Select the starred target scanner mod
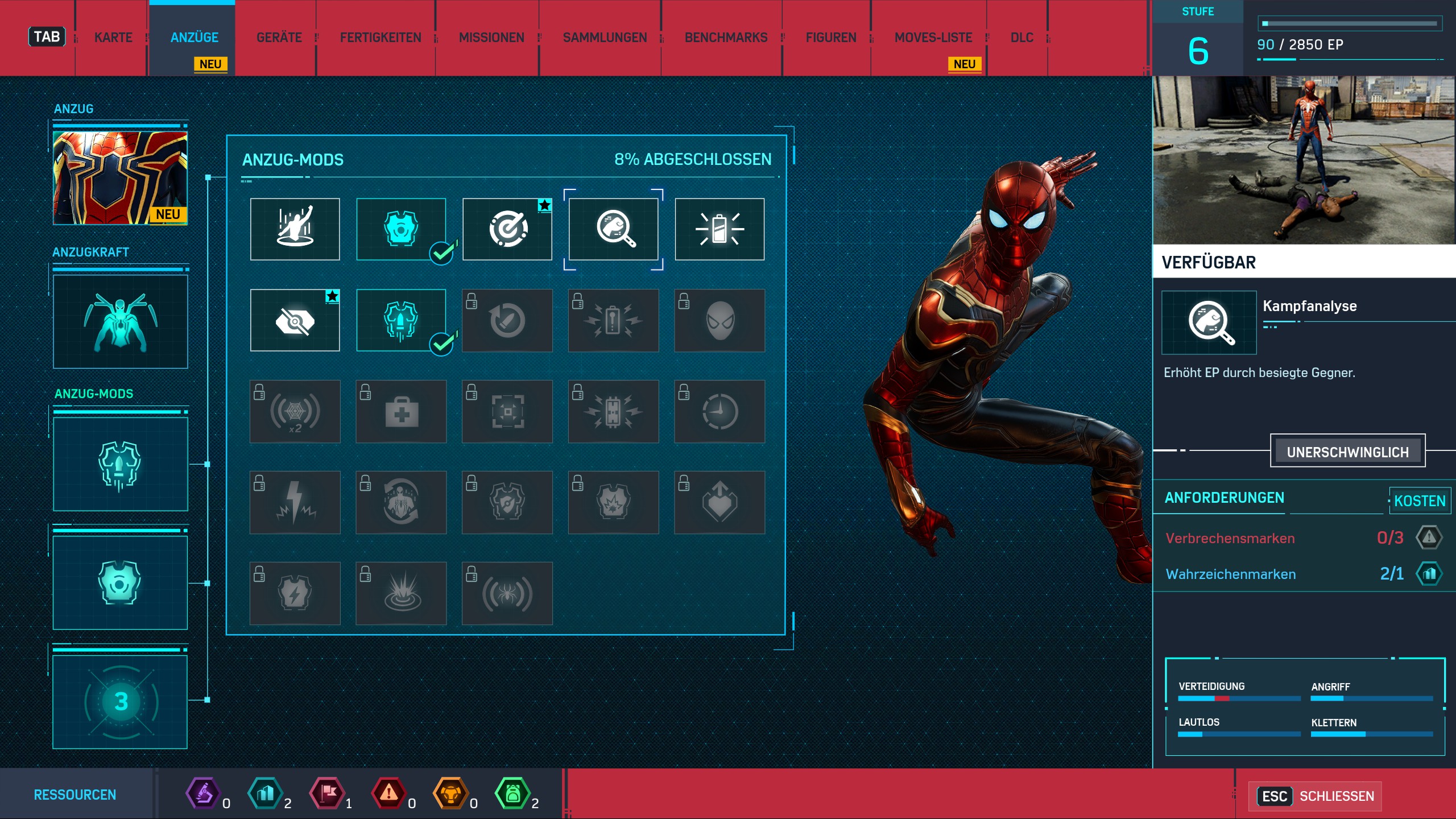Viewport: 1456px width, 819px height. click(x=507, y=229)
